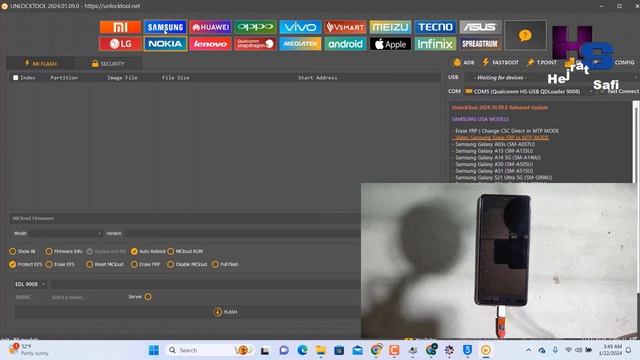Click the taskbar Search box

click(210, 350)
